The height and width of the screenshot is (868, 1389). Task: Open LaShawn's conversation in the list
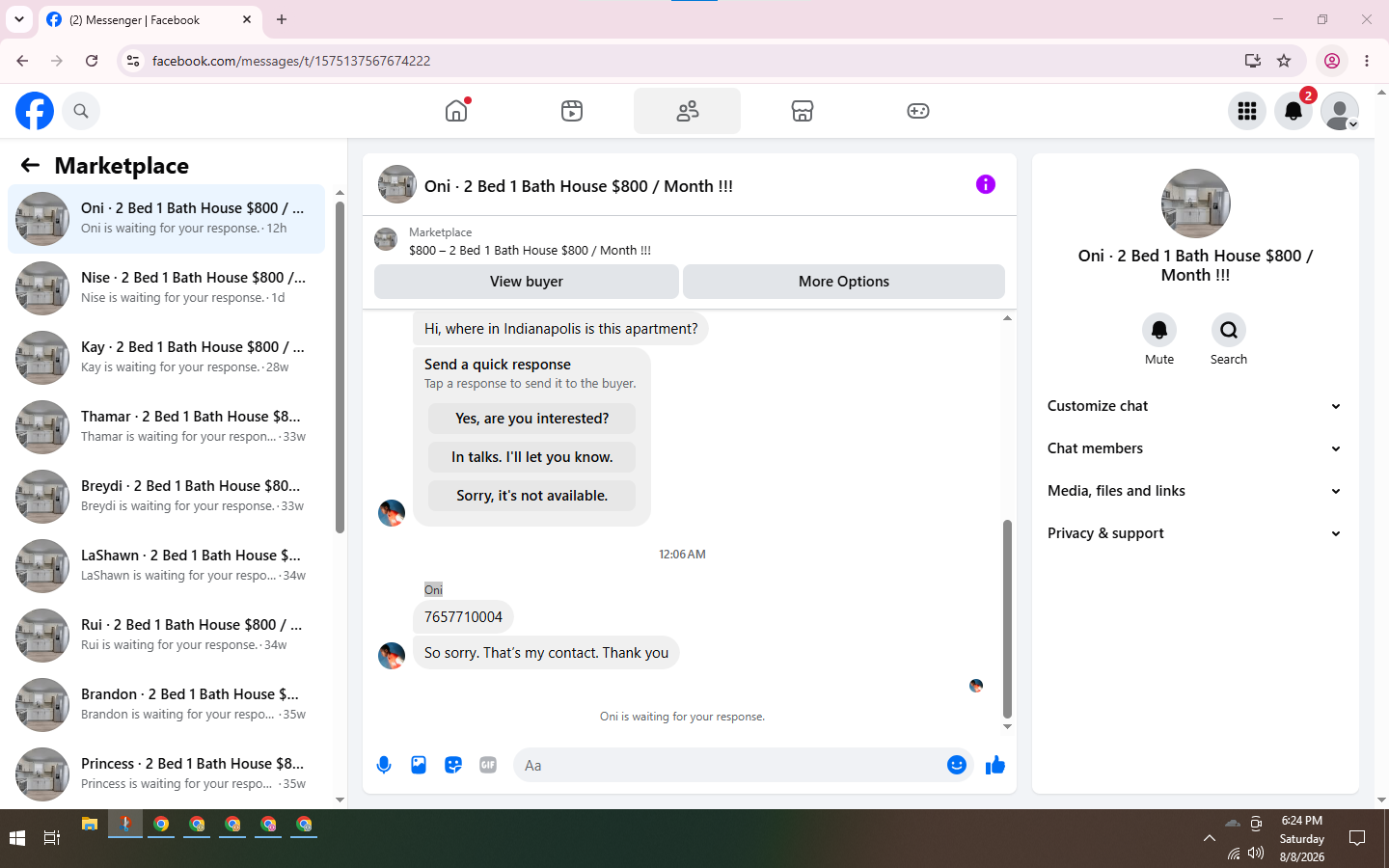point(166,566)
